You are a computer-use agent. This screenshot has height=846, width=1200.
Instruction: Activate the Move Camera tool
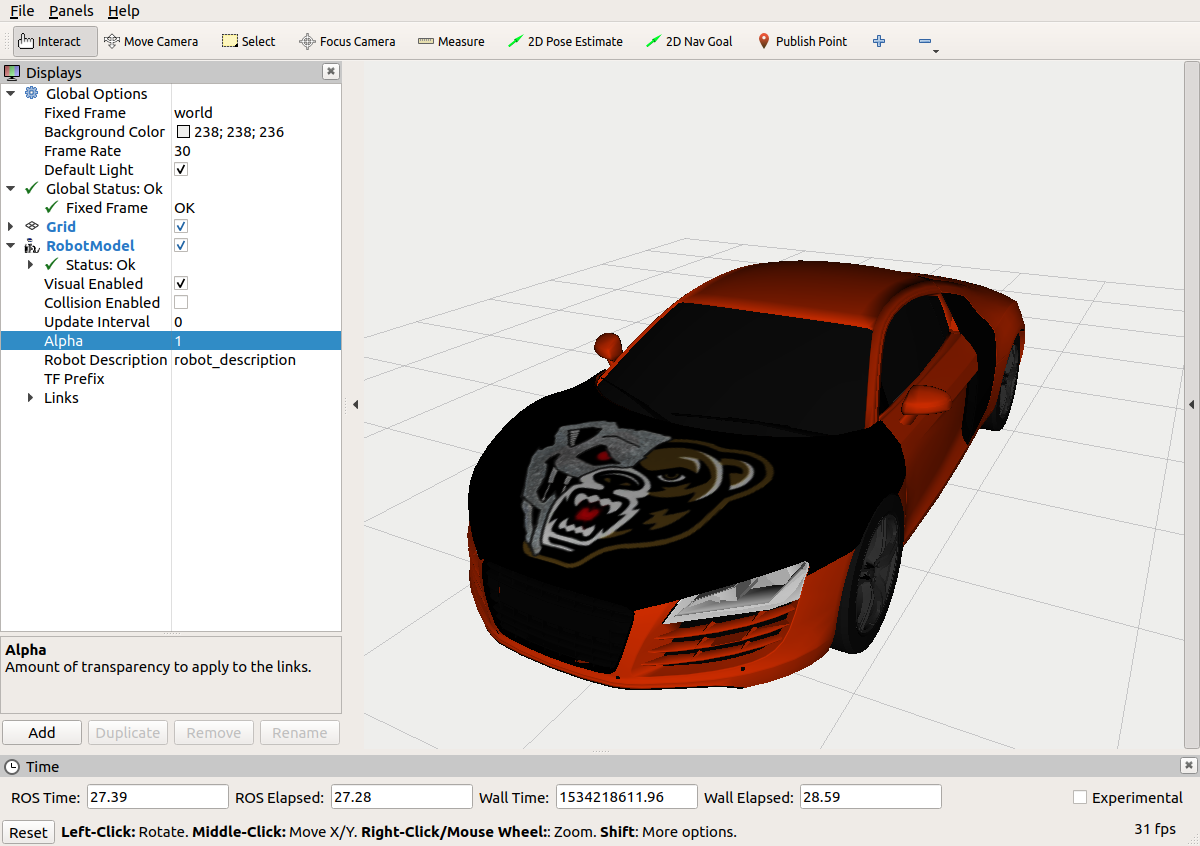(151, 41)
